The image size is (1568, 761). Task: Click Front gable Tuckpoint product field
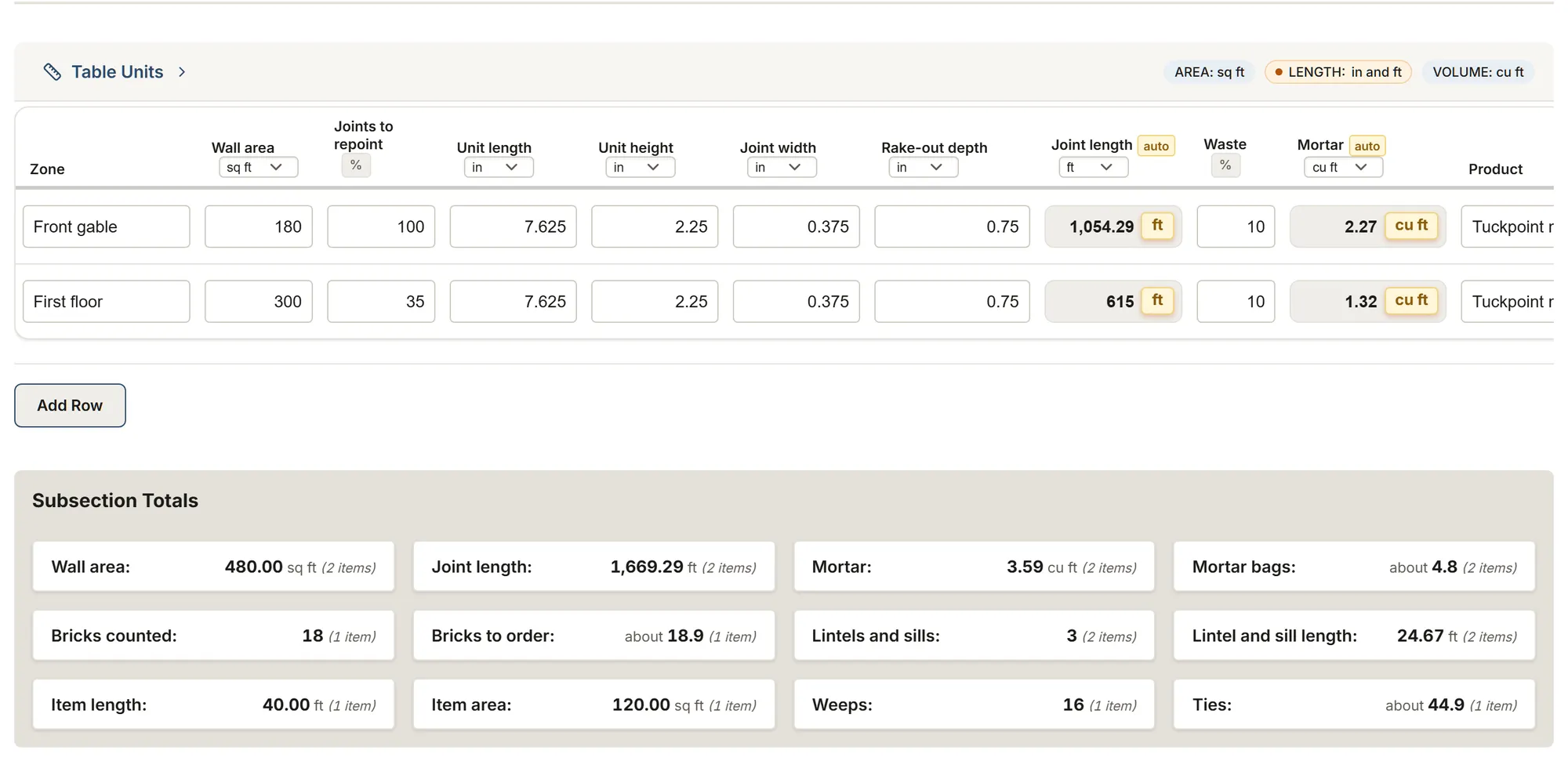click(x=1507, y=226)
